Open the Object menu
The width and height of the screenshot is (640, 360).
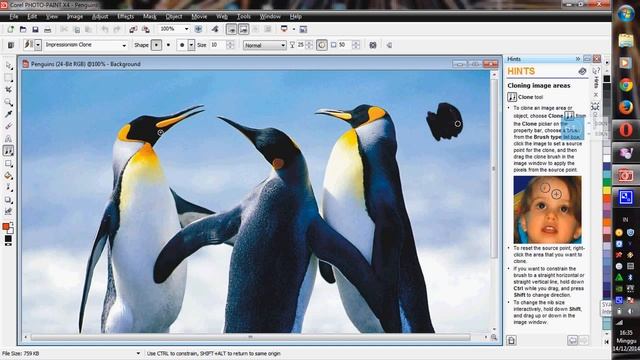click(174, 17)
